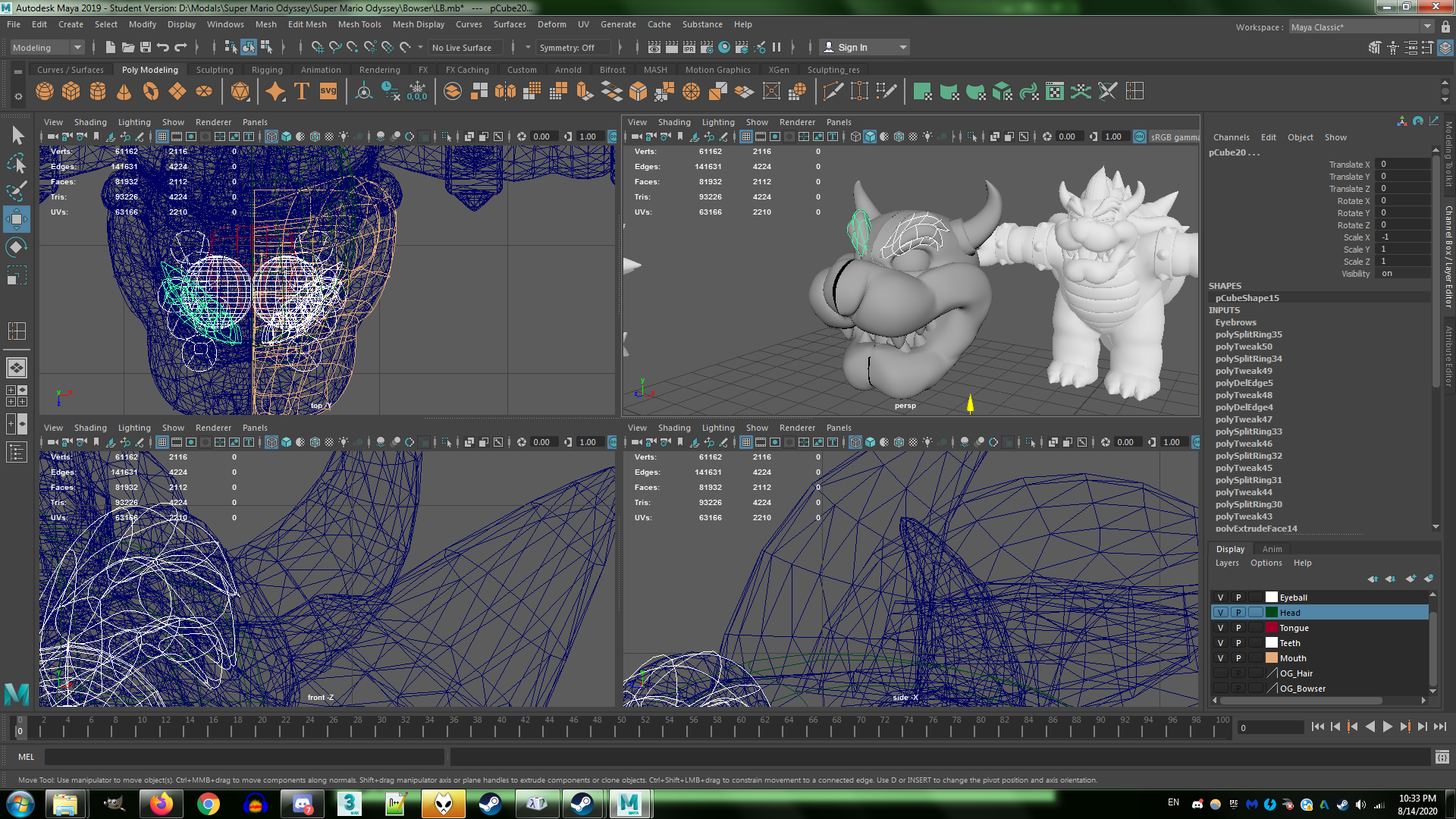The height and width of the screenshot is (819, 1456).
Task: Click the Scale X value field
Action: click(x=1403, y=237)
